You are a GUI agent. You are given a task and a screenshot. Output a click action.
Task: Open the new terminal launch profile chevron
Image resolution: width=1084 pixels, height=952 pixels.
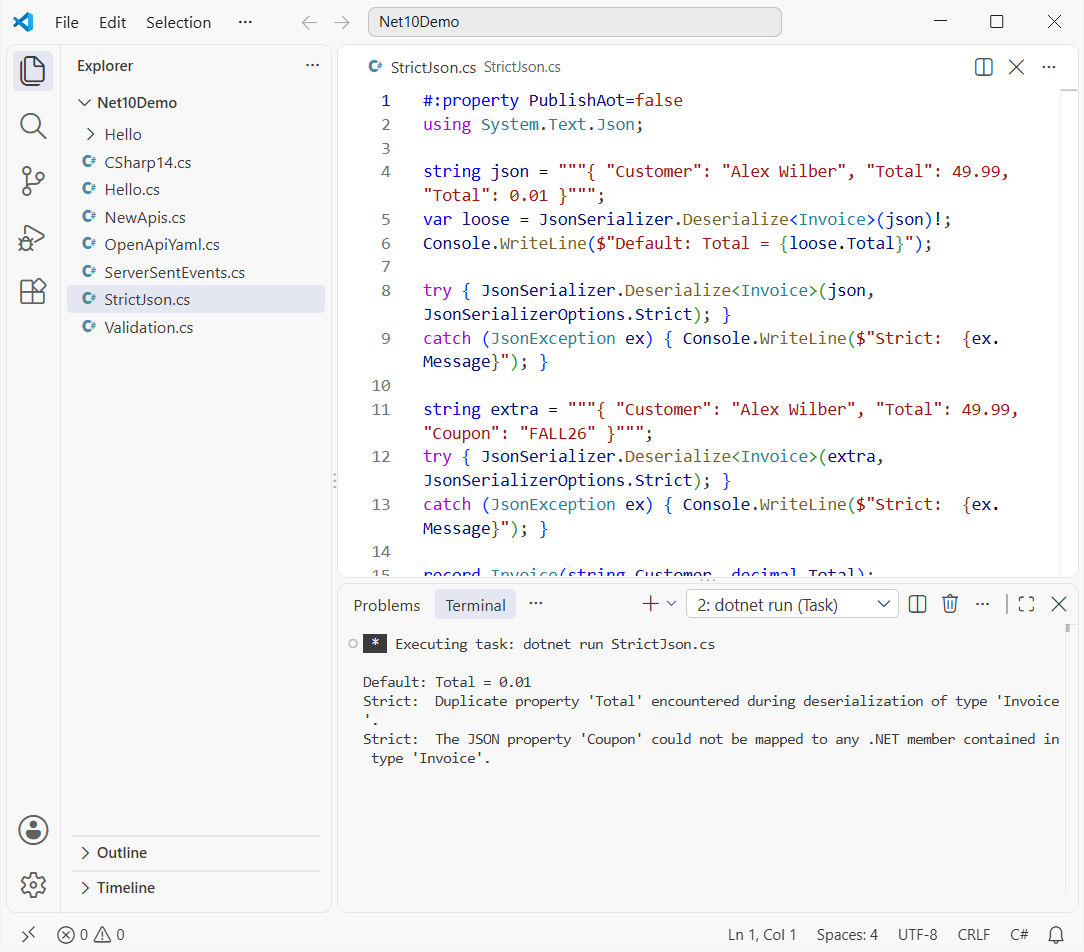671,604
